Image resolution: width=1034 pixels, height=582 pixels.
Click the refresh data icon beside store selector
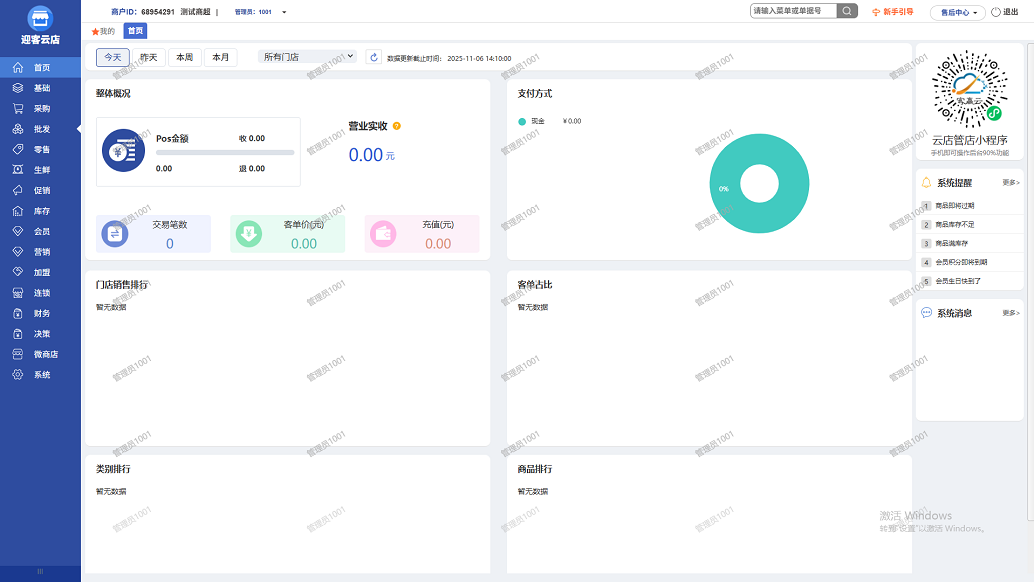[x=374, y=58]
